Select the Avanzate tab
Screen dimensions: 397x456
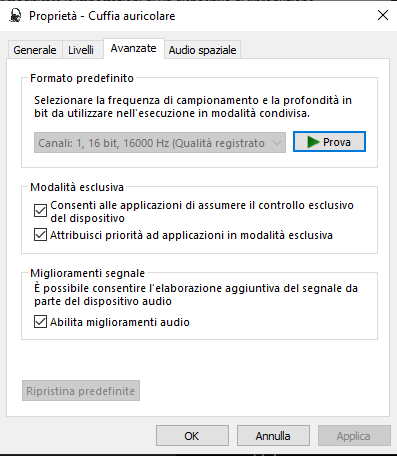[x=133, y=49]
